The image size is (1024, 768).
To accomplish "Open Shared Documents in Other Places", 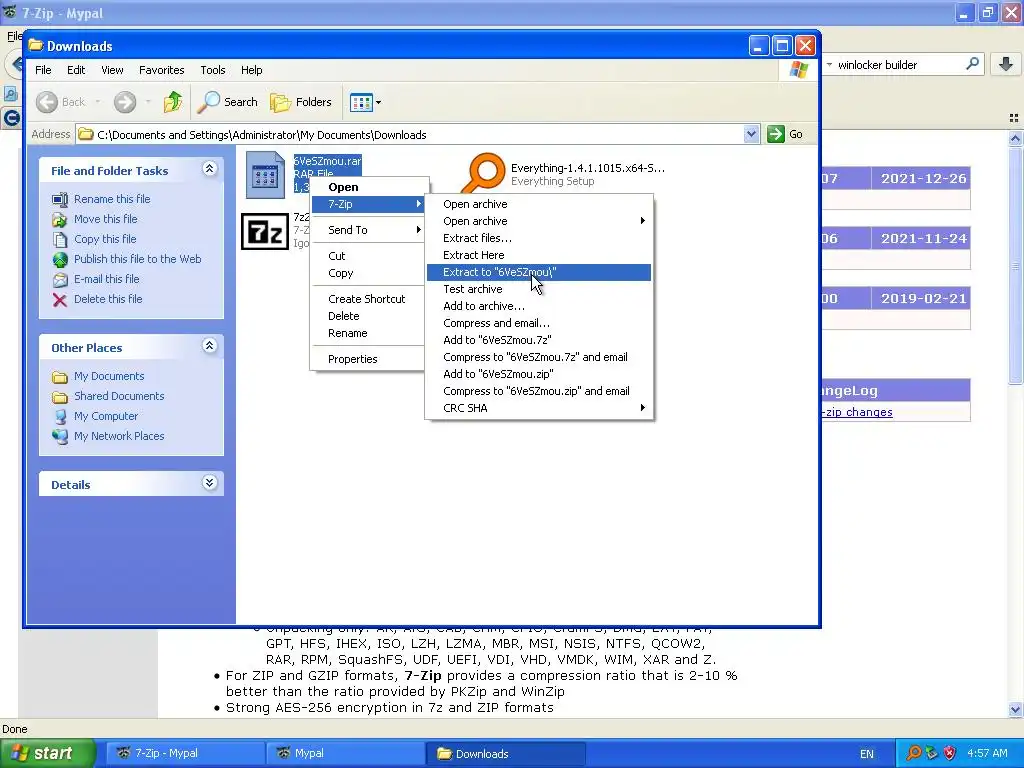I will pyautogui.click(x=119, y=396).
